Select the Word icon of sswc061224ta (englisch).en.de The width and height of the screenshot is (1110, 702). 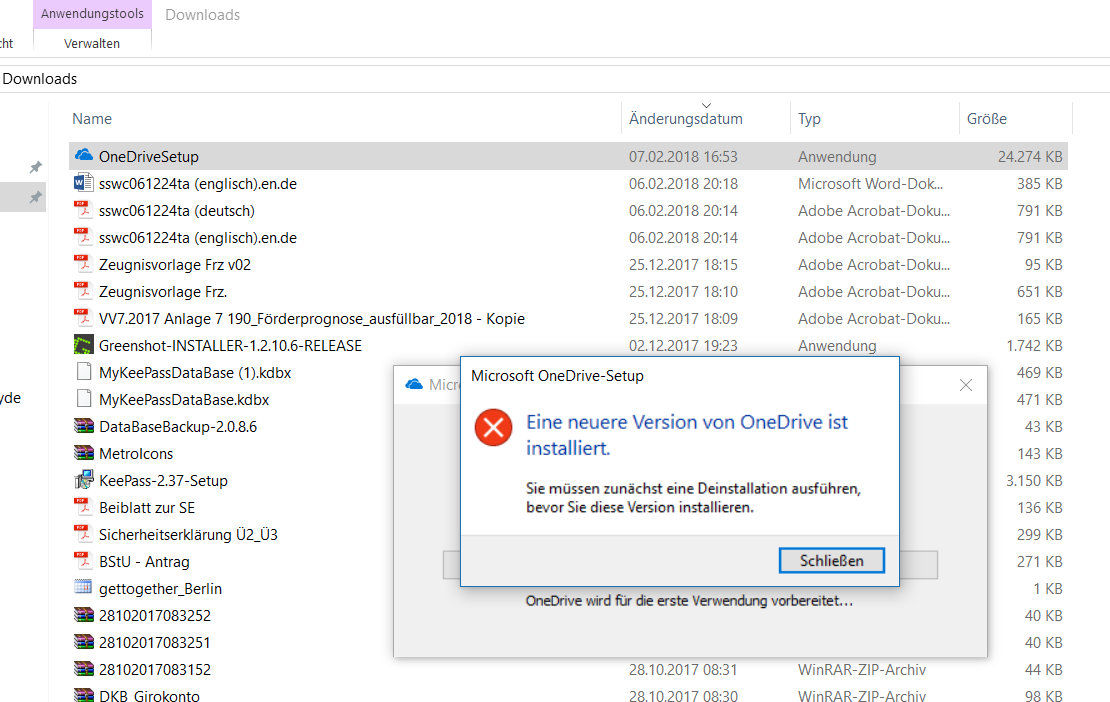[84, 183]
